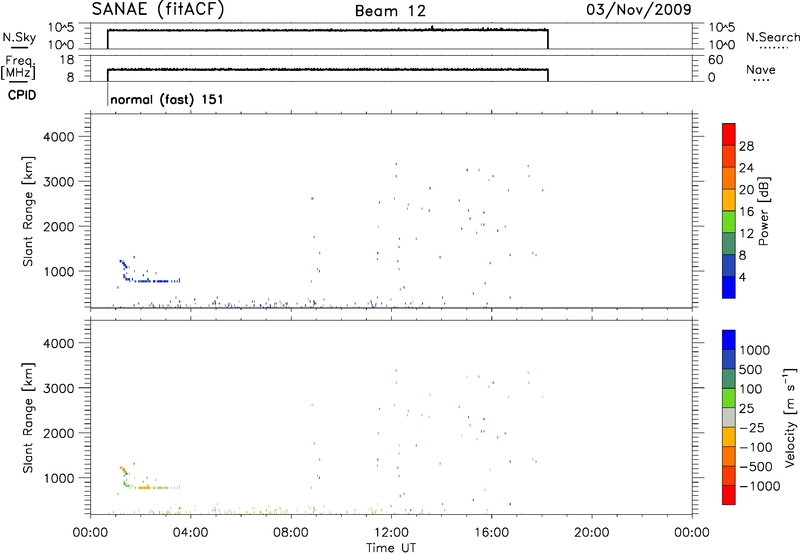This screenshot has height=554, width=800.
Task: Pick the gray Velocity segment between 25 and -25
Action: point(729,417)
